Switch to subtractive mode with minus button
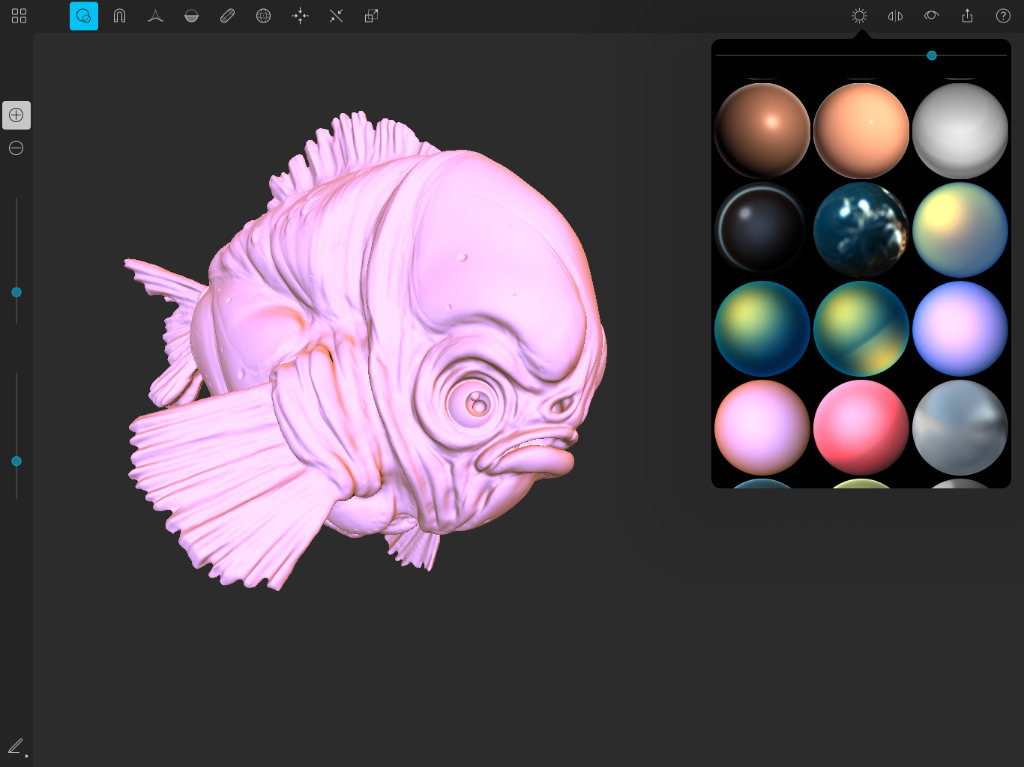 pos(16,148)
